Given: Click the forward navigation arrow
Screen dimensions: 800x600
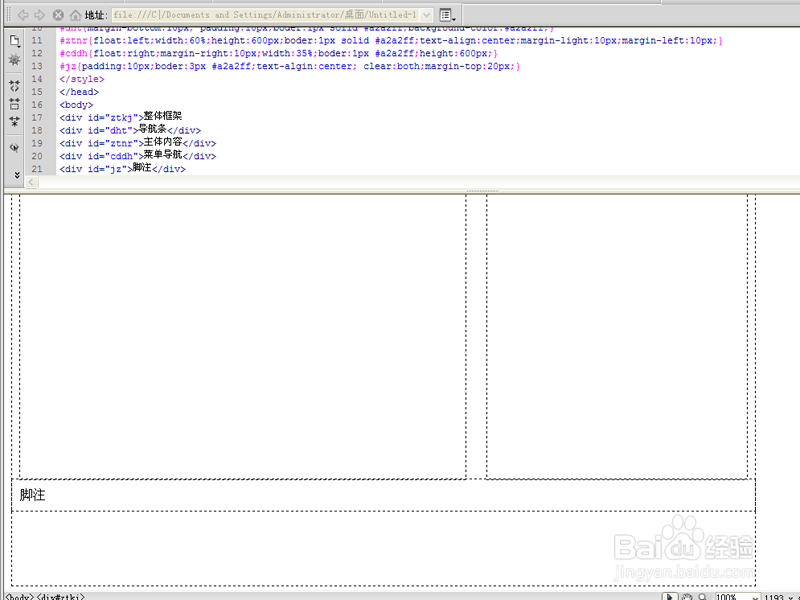Looking at the screenshot, I should [40, 15].
